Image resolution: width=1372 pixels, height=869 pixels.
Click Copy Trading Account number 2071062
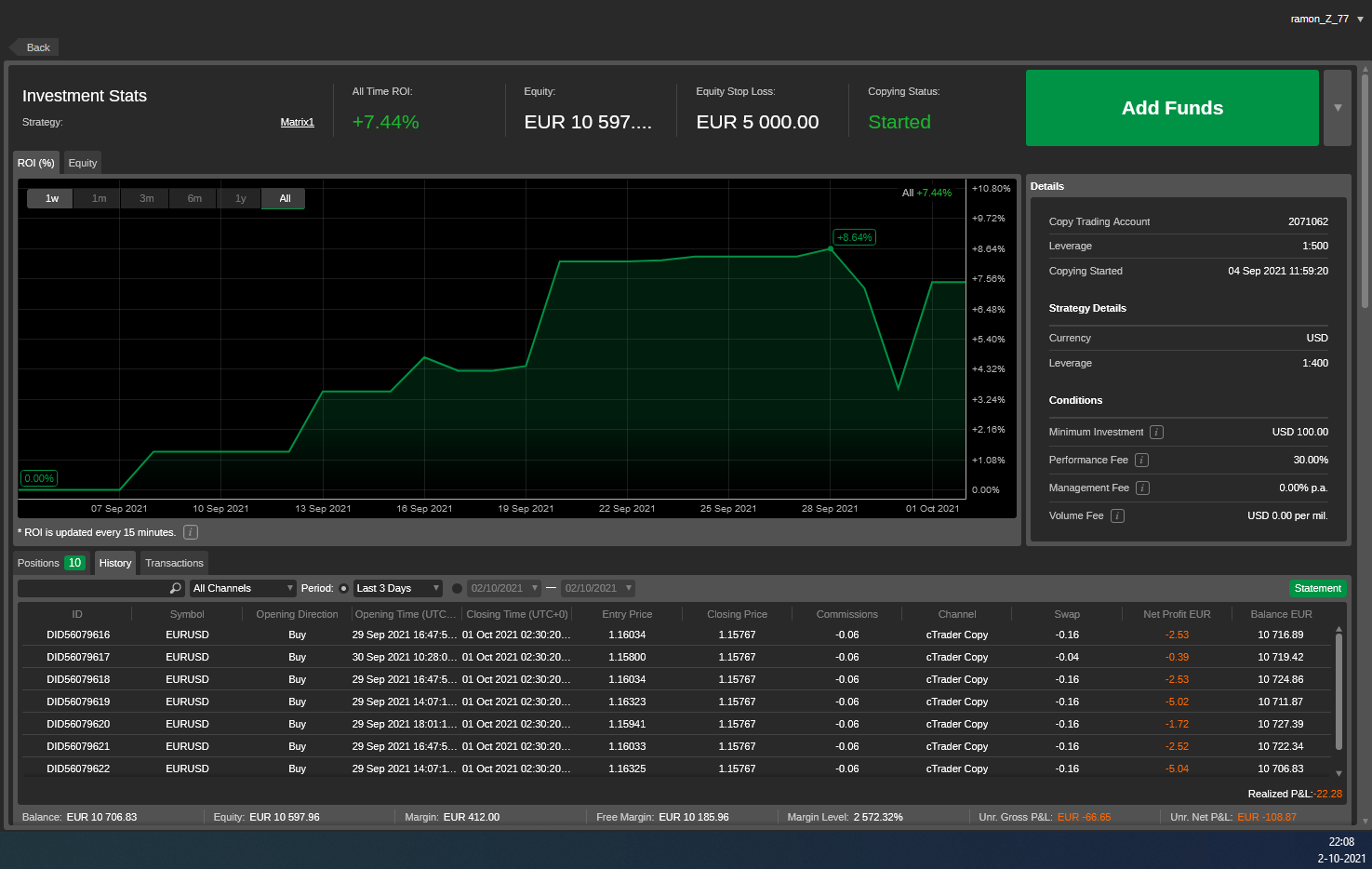coord(1308,221)
